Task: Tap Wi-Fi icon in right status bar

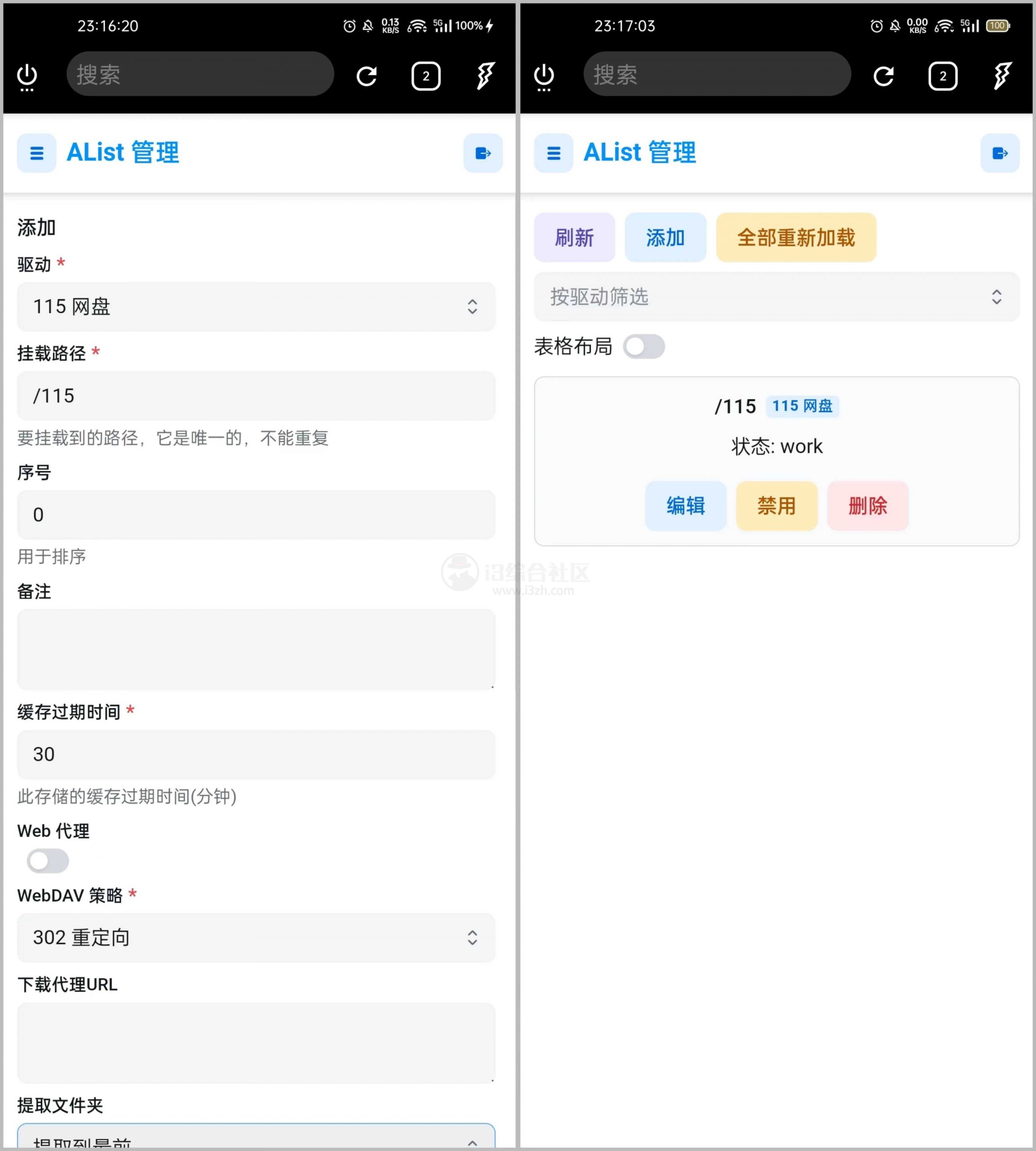Action: pyautogui.click(x=944, y=26)
